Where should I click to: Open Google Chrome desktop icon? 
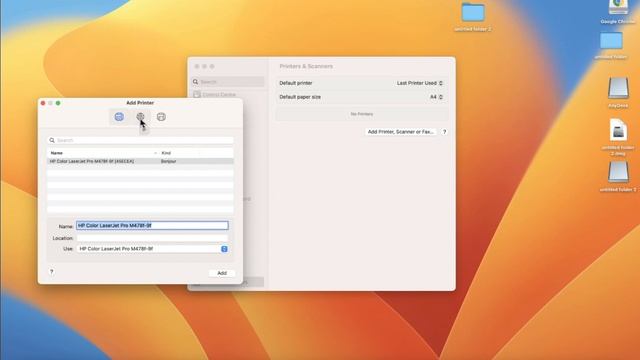(618, 12)
